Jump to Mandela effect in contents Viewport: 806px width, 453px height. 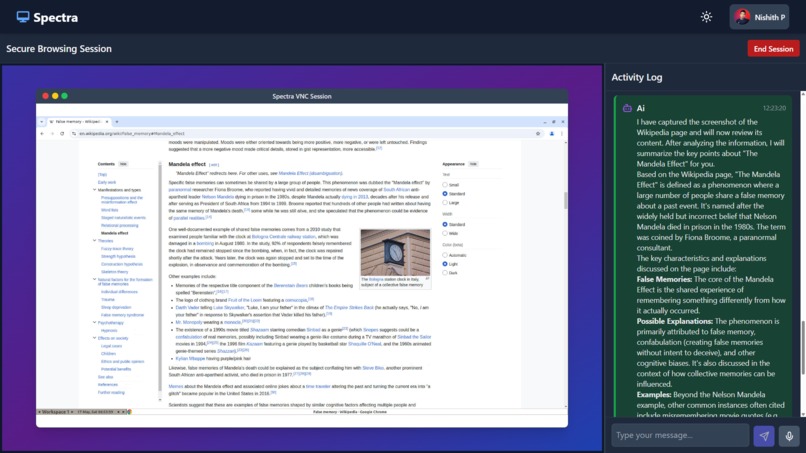tap(115, 233)
